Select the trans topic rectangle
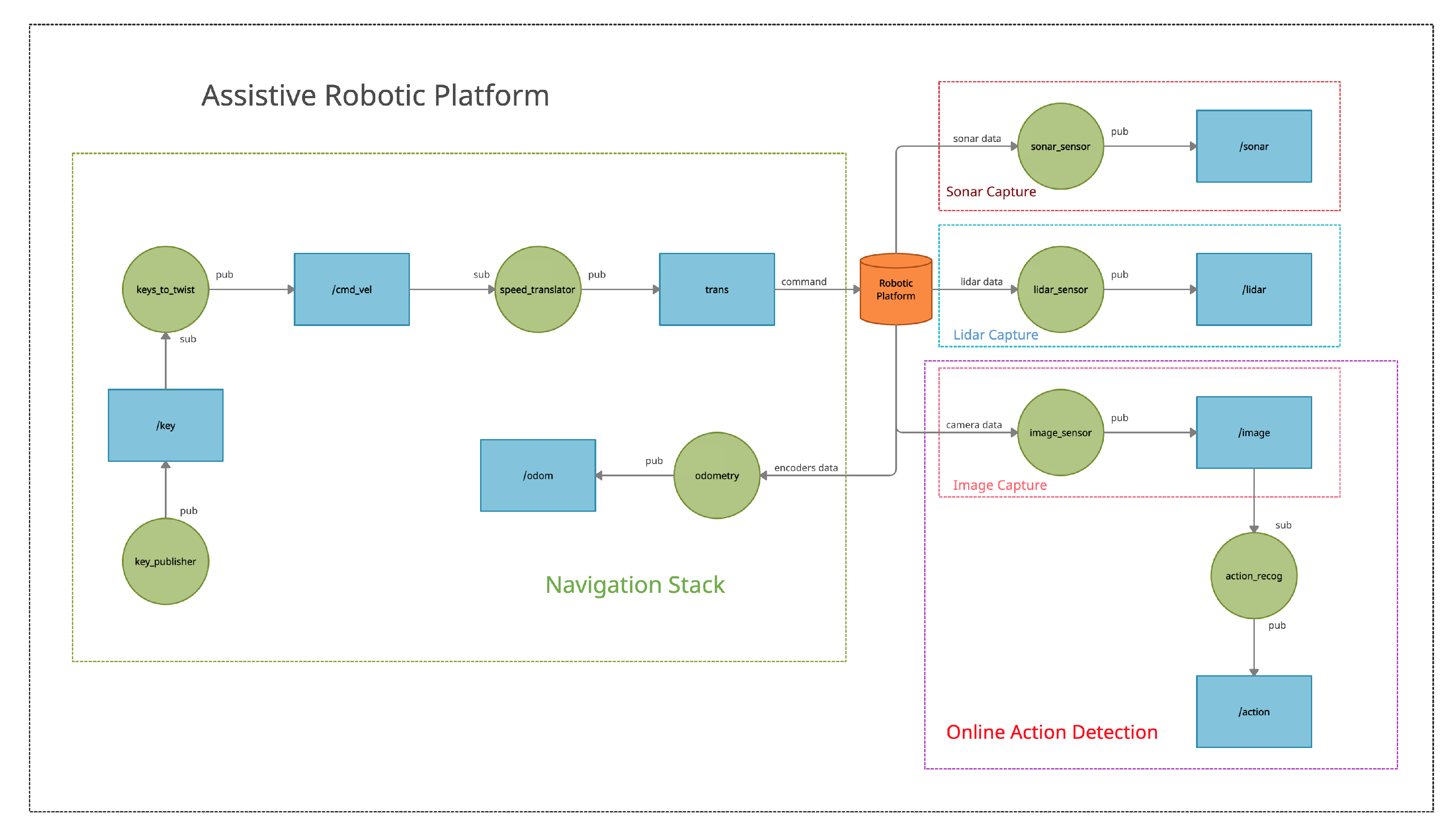This screenshot has height=833, width=1456. click(716, 290)
